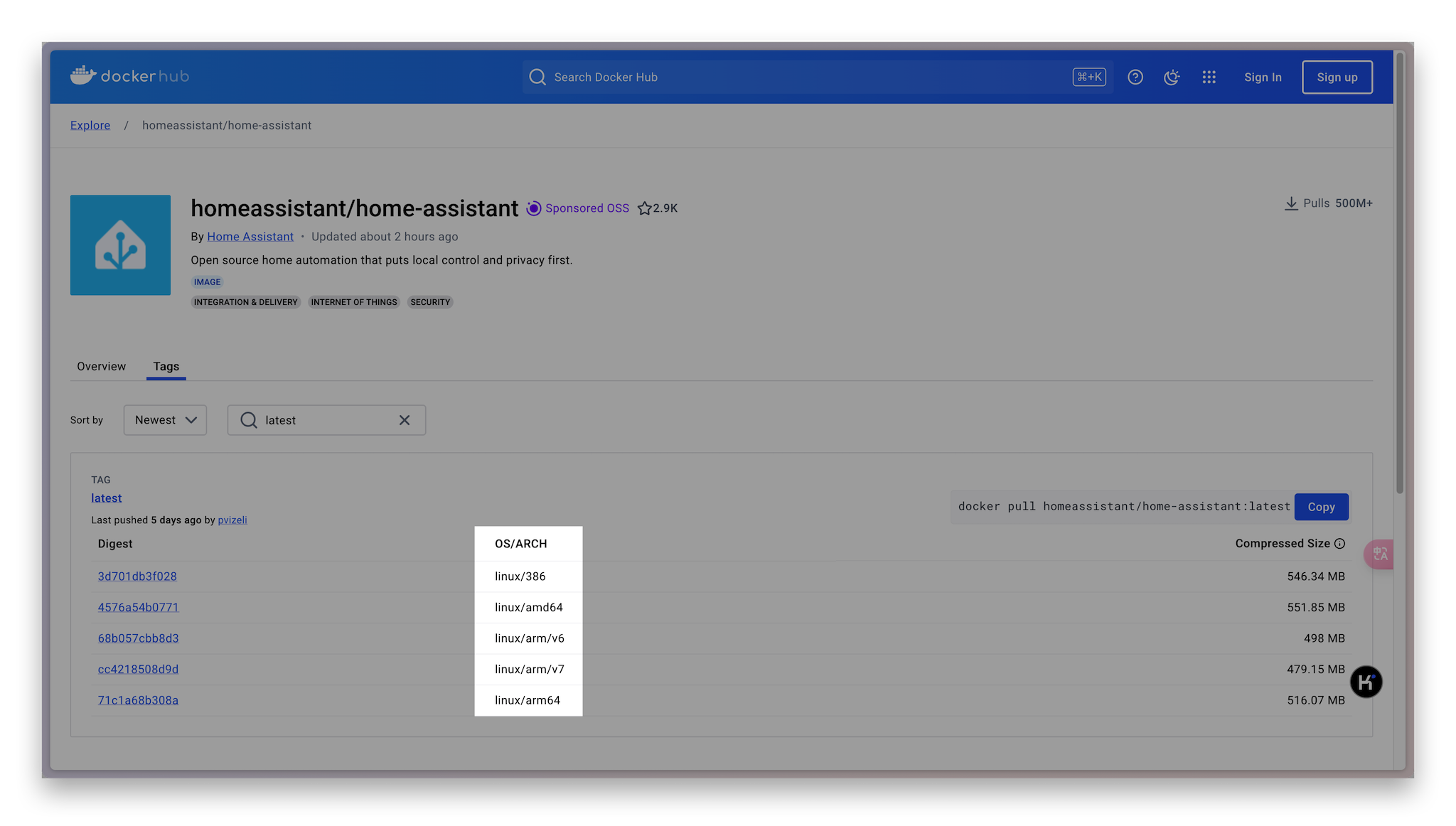Open digest 3d701db3f028
This screenshot has width=1456, height=826.
point(137,576)
